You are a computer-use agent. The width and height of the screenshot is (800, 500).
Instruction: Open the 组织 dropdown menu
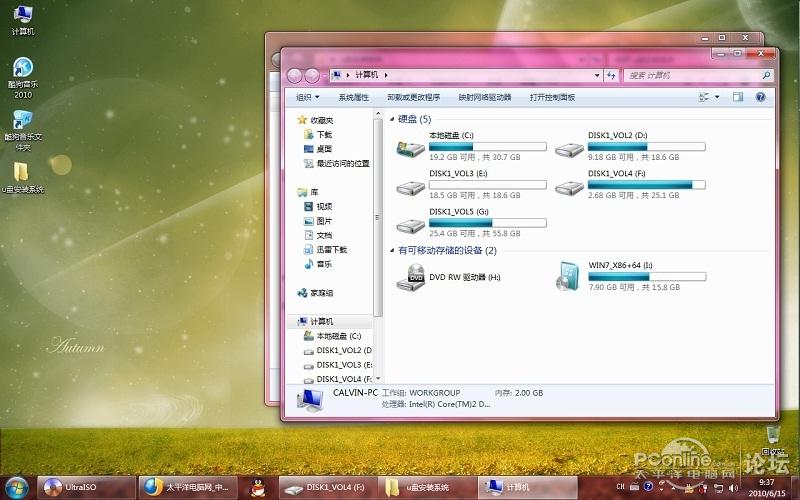click(x=307, y=97)
